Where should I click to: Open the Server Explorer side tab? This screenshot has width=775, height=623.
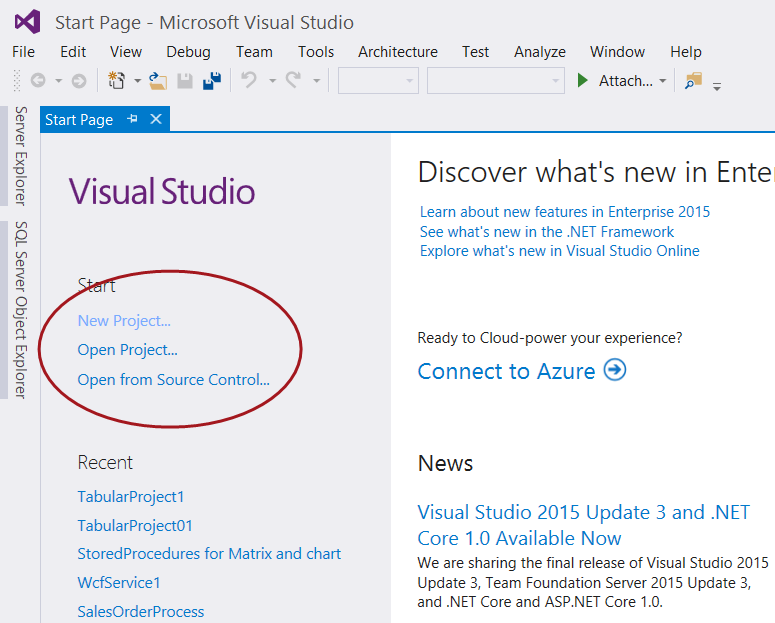coord(20,156)
